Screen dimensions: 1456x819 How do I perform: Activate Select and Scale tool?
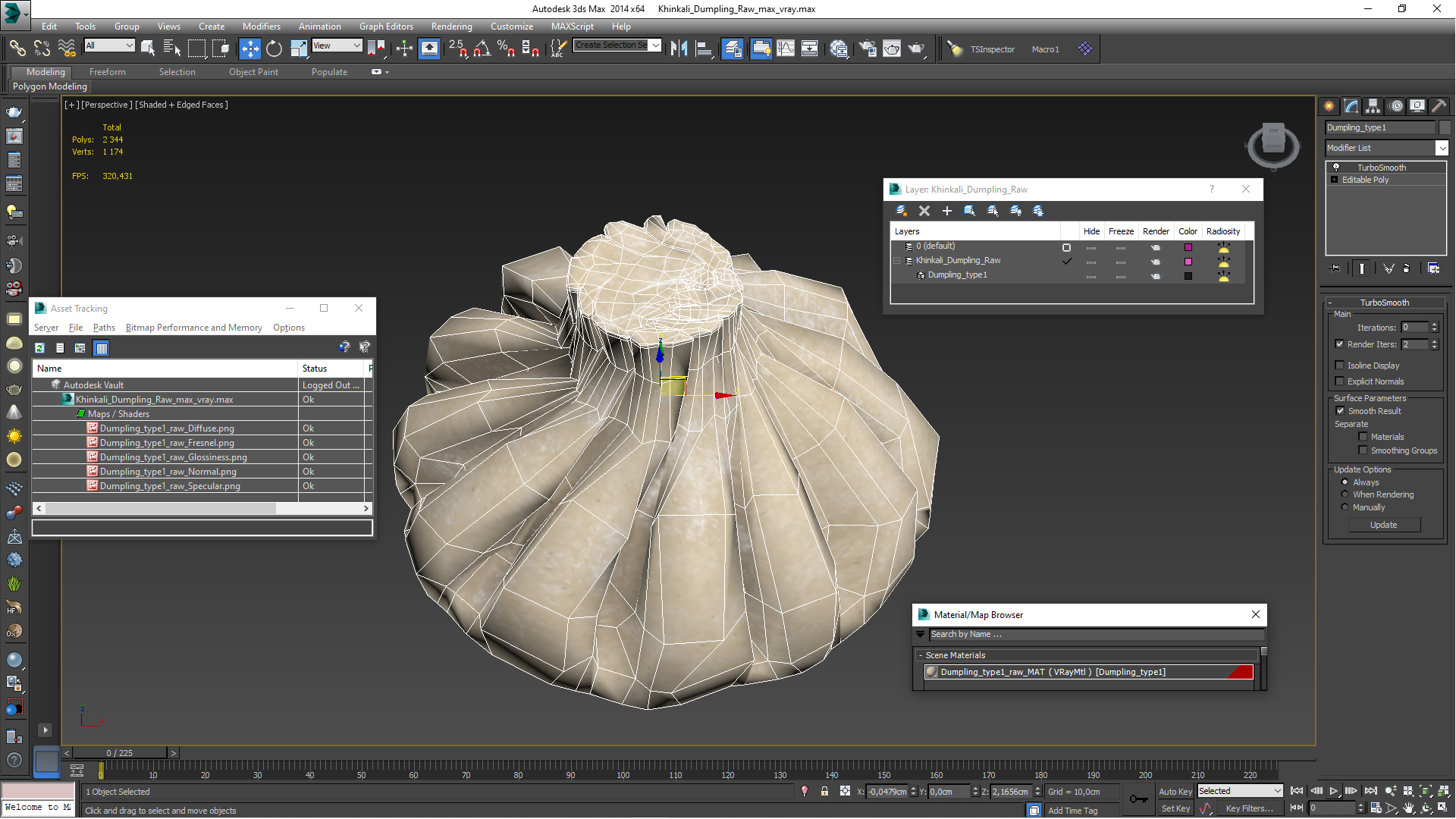click(x=299, y=49)
